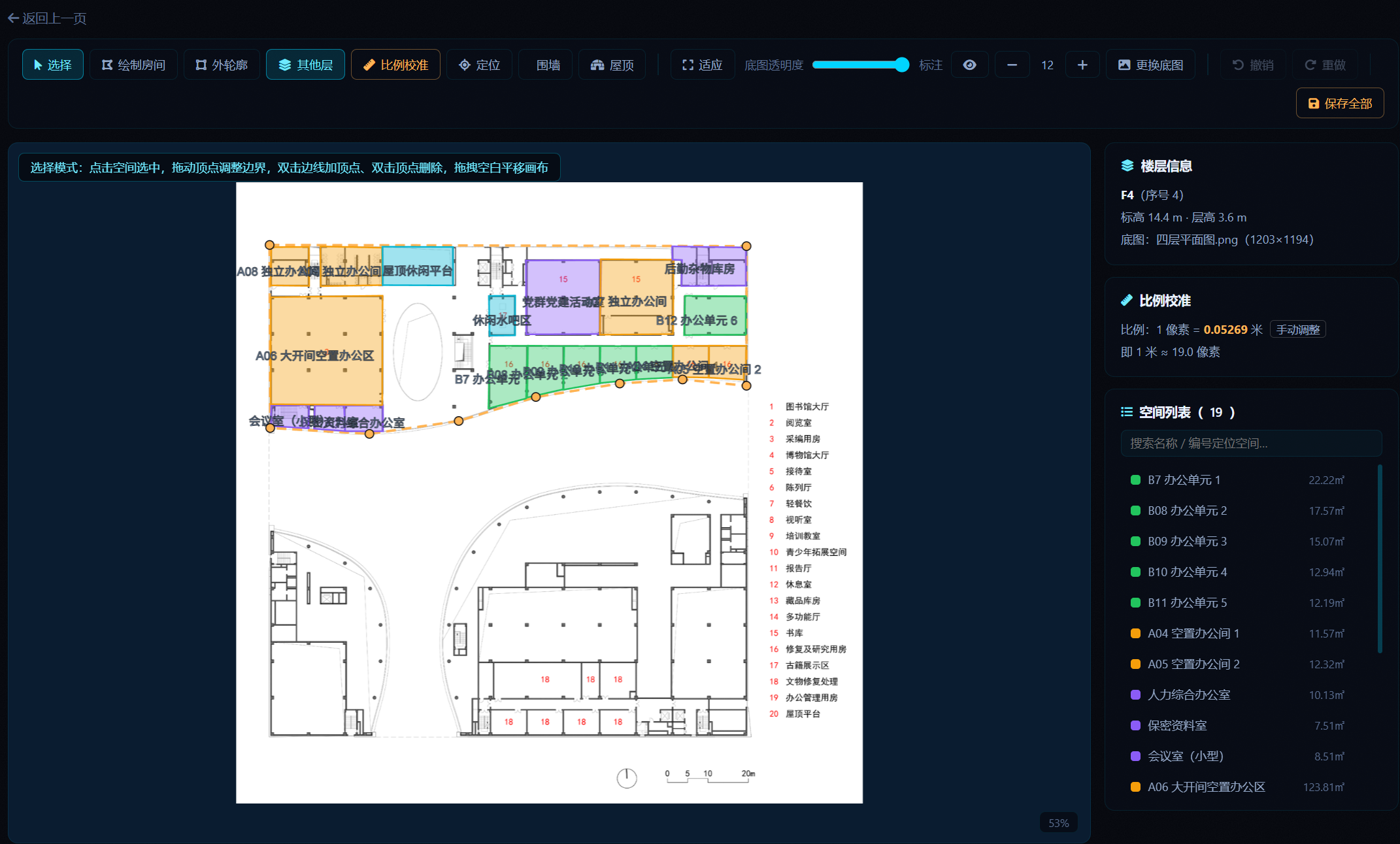Toggle the 其他层 other layers display
1400x844 pixels.
[305, 65]
